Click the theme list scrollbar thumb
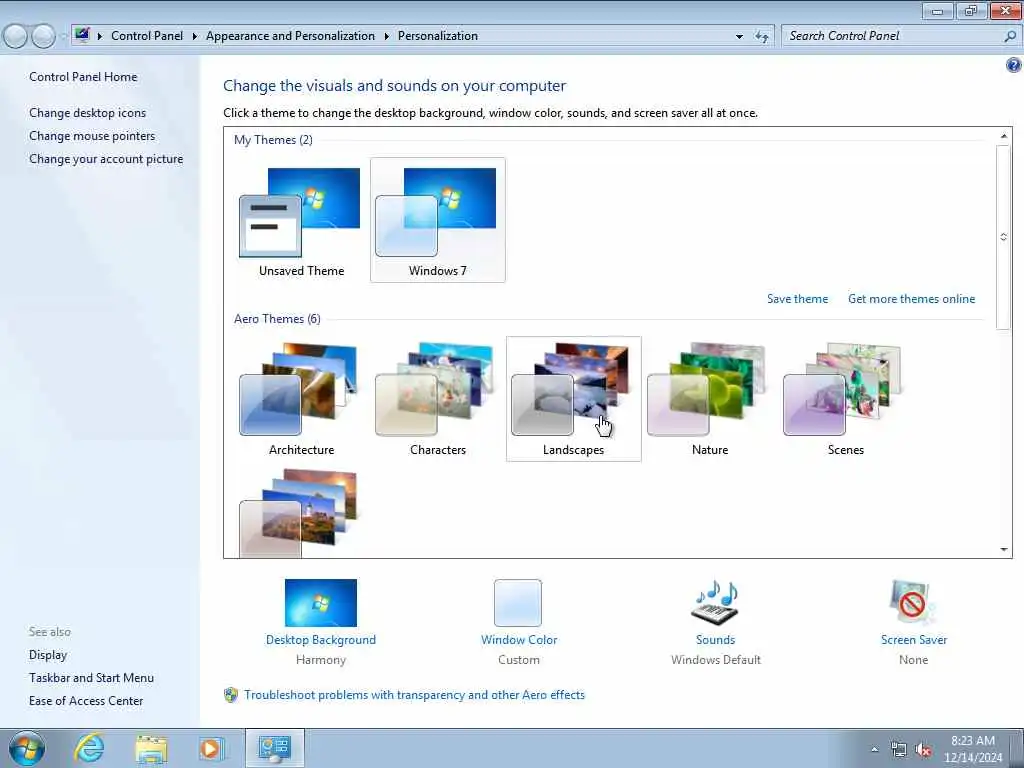The height and width of the screenshot is (768, 1024). [1004, 237]
